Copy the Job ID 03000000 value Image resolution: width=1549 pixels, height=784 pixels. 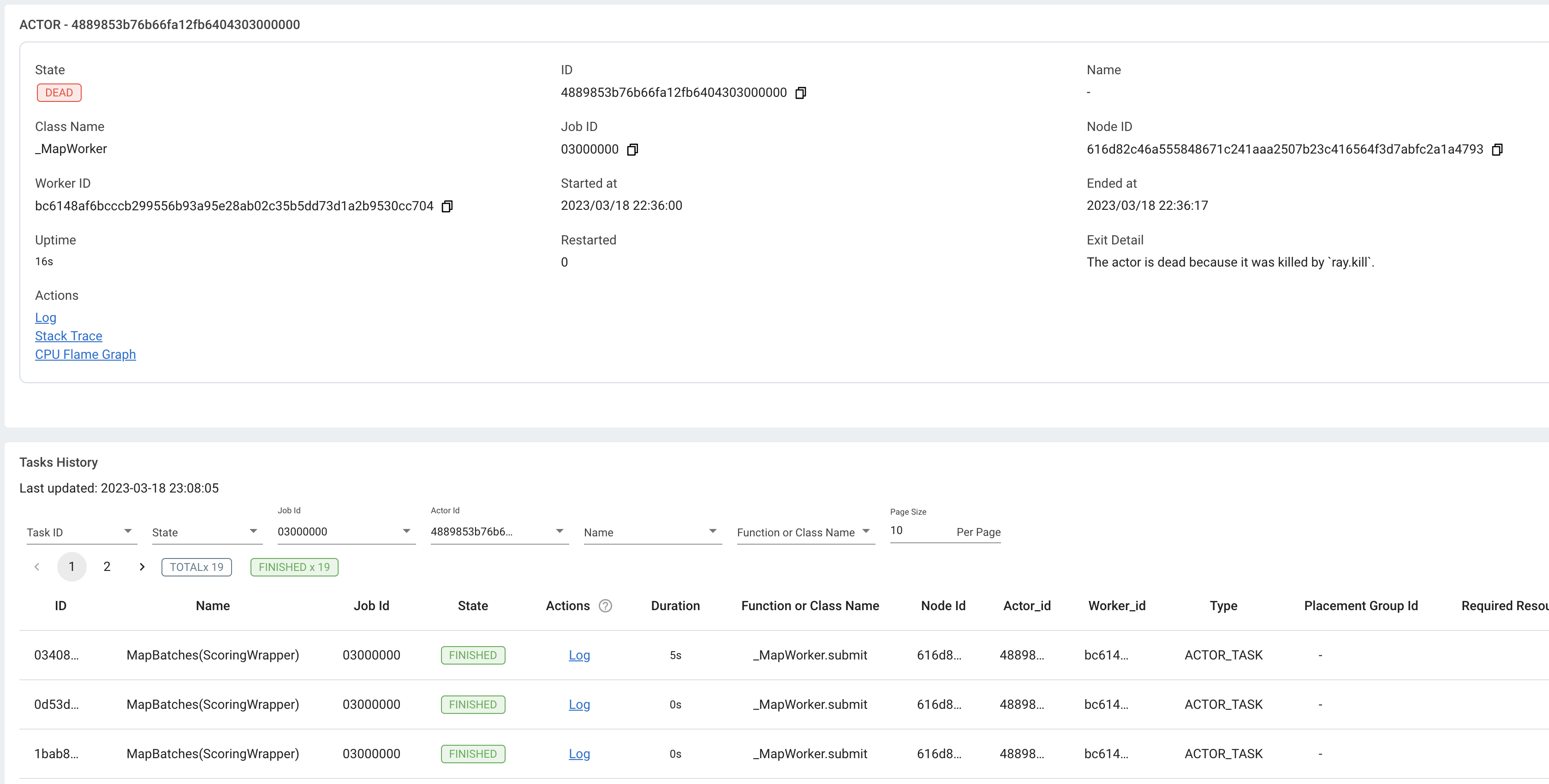(x=632, y=150)
